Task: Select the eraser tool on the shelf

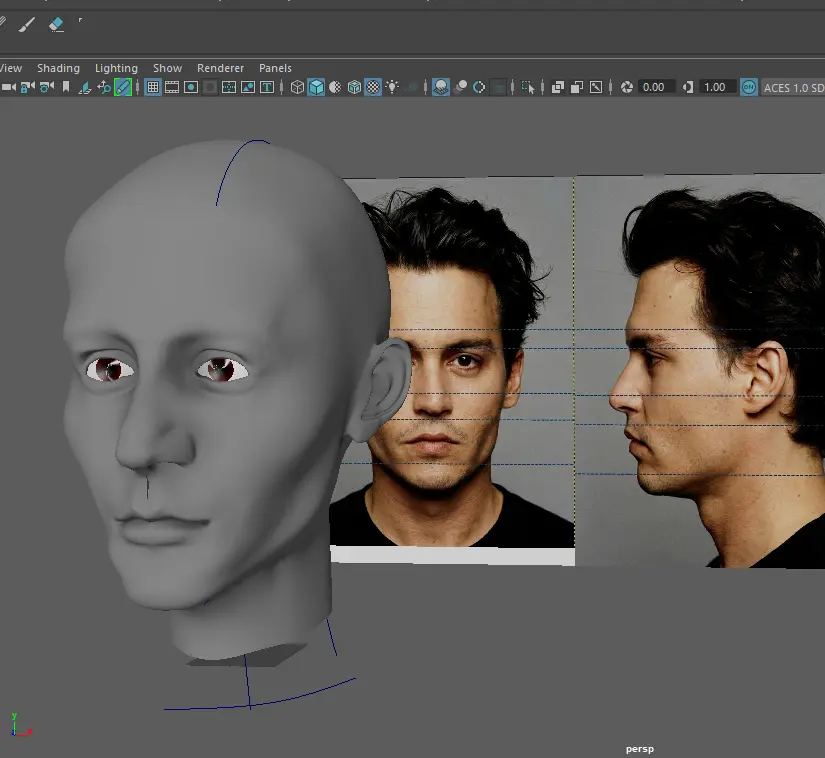Action: (x=56, y=23)
